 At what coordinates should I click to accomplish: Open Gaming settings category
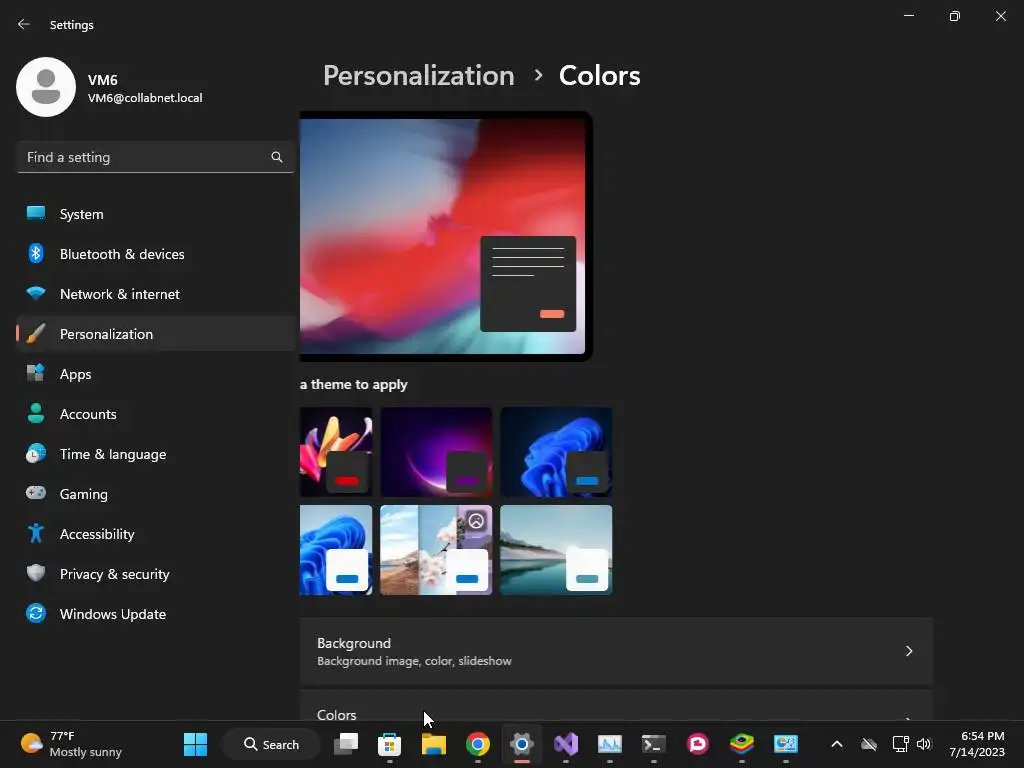pos(155,494)
